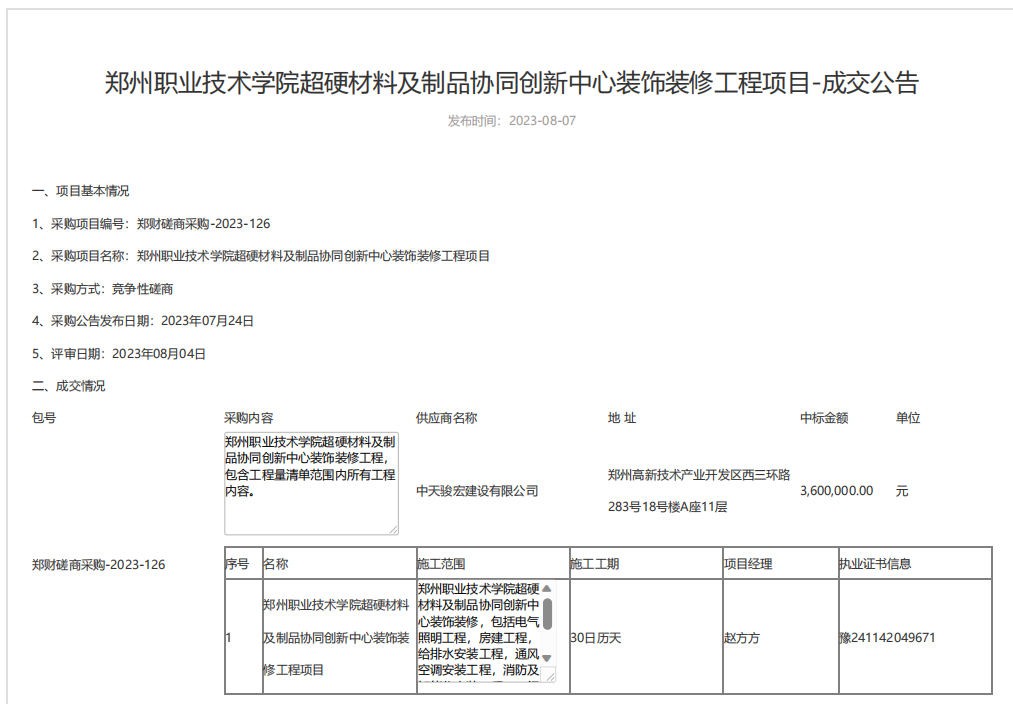Click supplier name 中天骏宏建设有限公司
The width and height of the screenshot is (1013, 704).
click(x=477, y=491)
